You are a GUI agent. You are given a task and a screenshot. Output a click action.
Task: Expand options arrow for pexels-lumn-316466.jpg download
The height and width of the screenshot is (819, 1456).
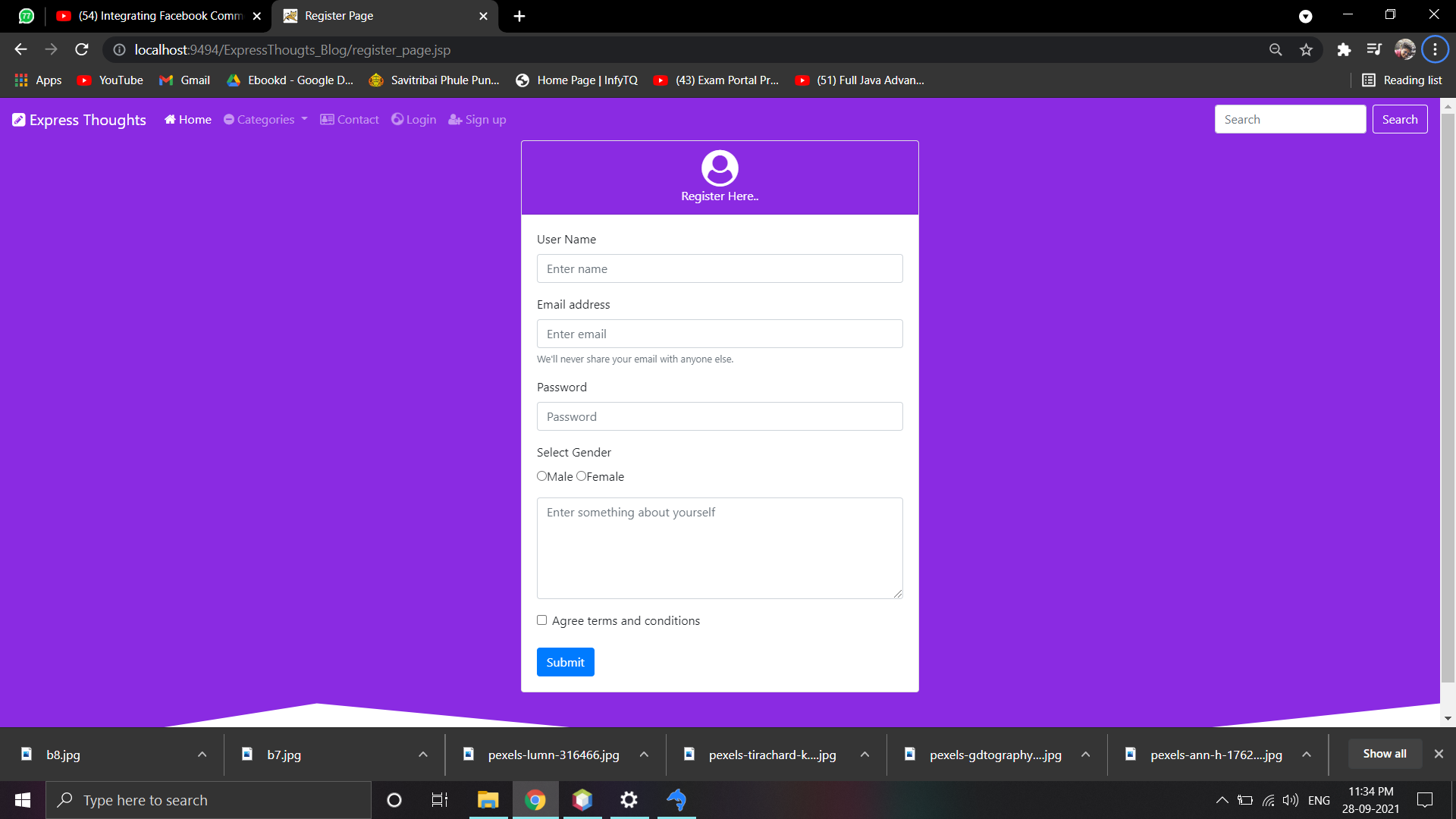pyautogui.click(x=644, y=755)
